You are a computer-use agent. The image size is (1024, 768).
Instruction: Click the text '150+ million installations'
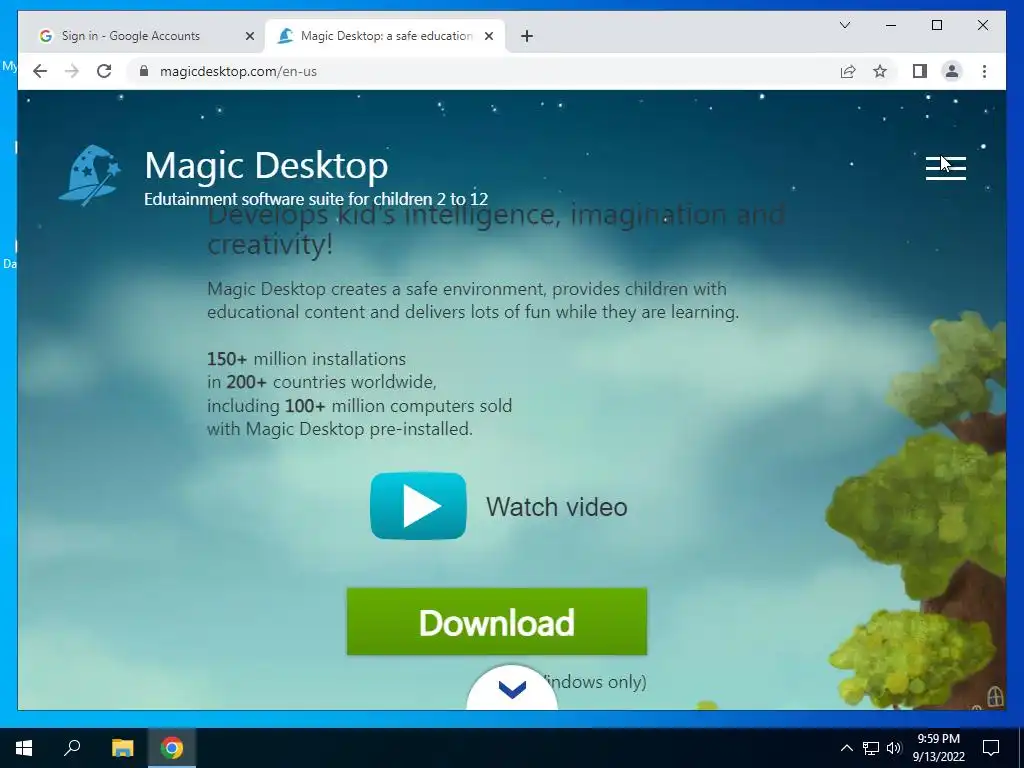tap(306, 359)
